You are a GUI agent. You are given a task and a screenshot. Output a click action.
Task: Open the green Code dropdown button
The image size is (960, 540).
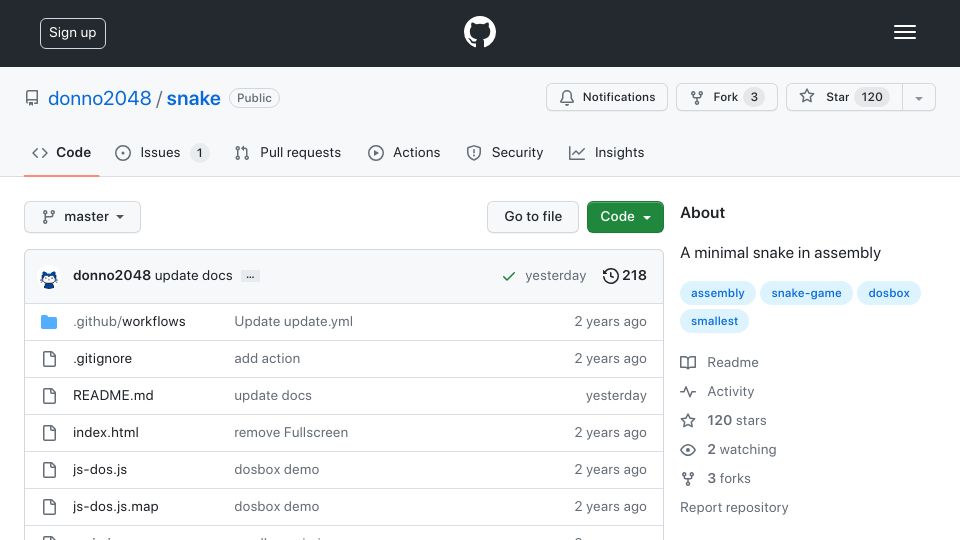tap(625, 217)
